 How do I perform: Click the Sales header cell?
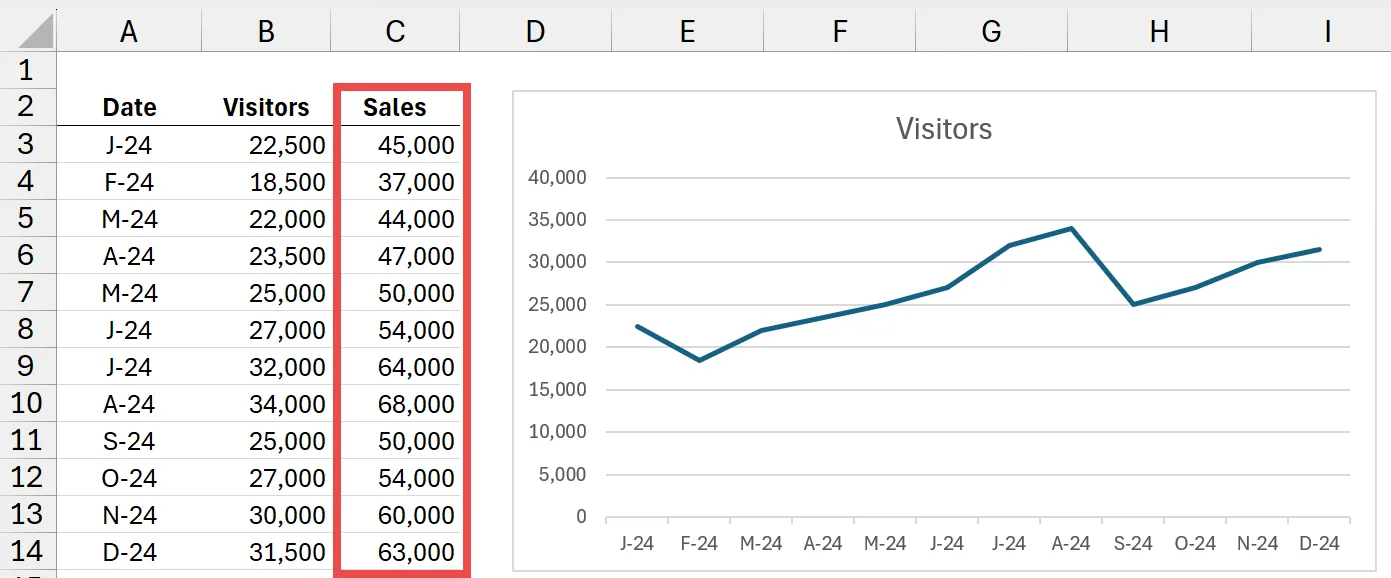pos(395,108)
